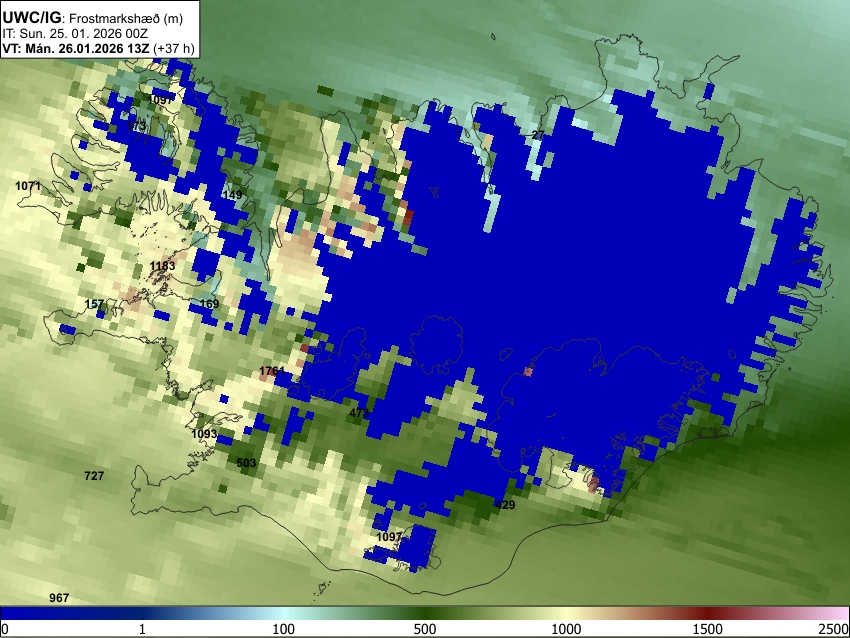Pick the map value 149
This screenshot has width=850, height=638.
coord(232,195)
